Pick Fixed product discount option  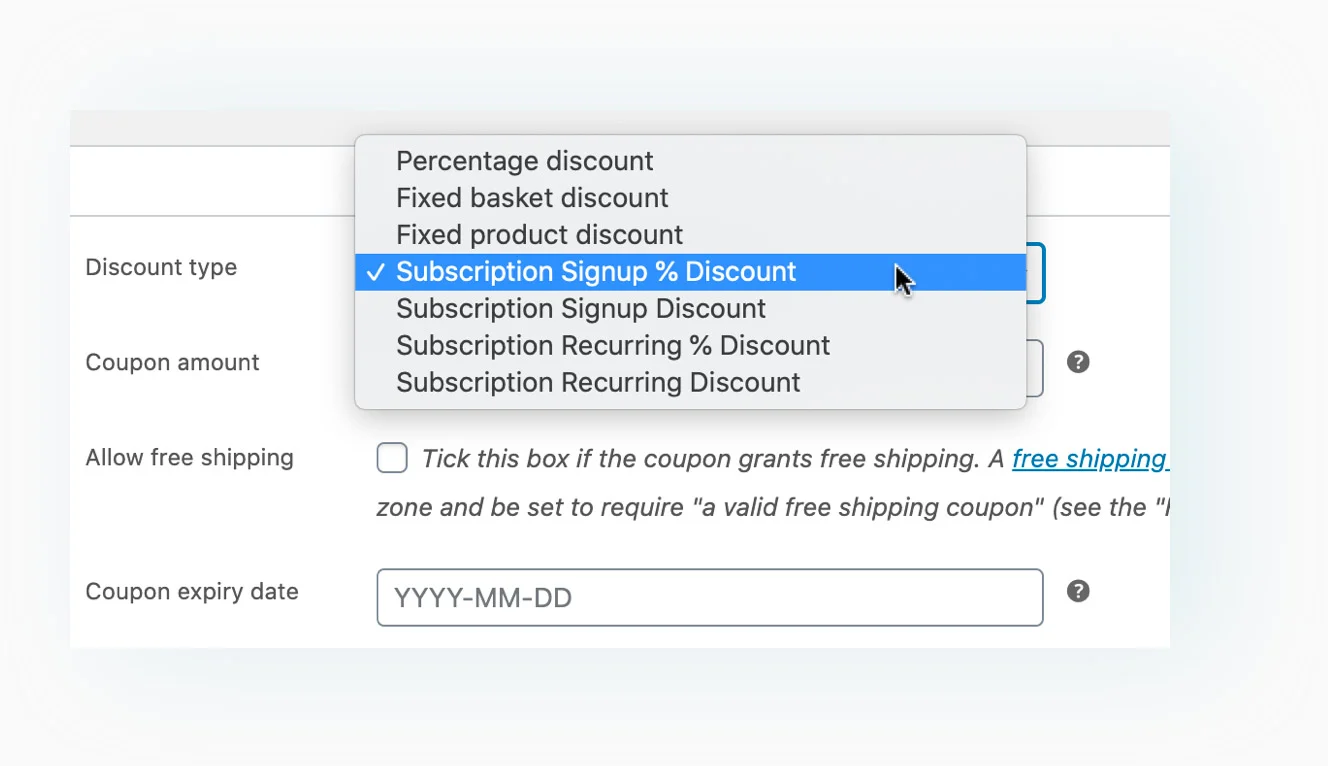(690, 235)
